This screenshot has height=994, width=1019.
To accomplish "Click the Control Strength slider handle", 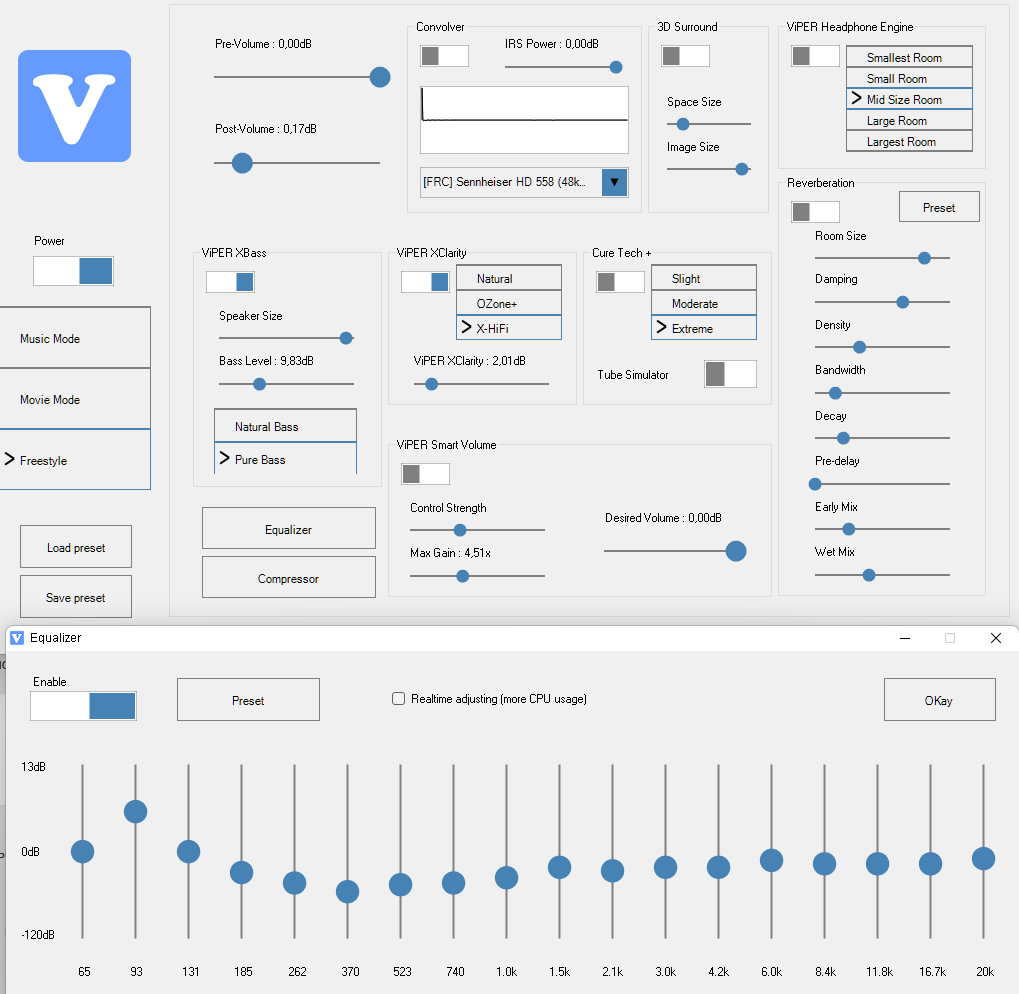I will pos(460,530).
